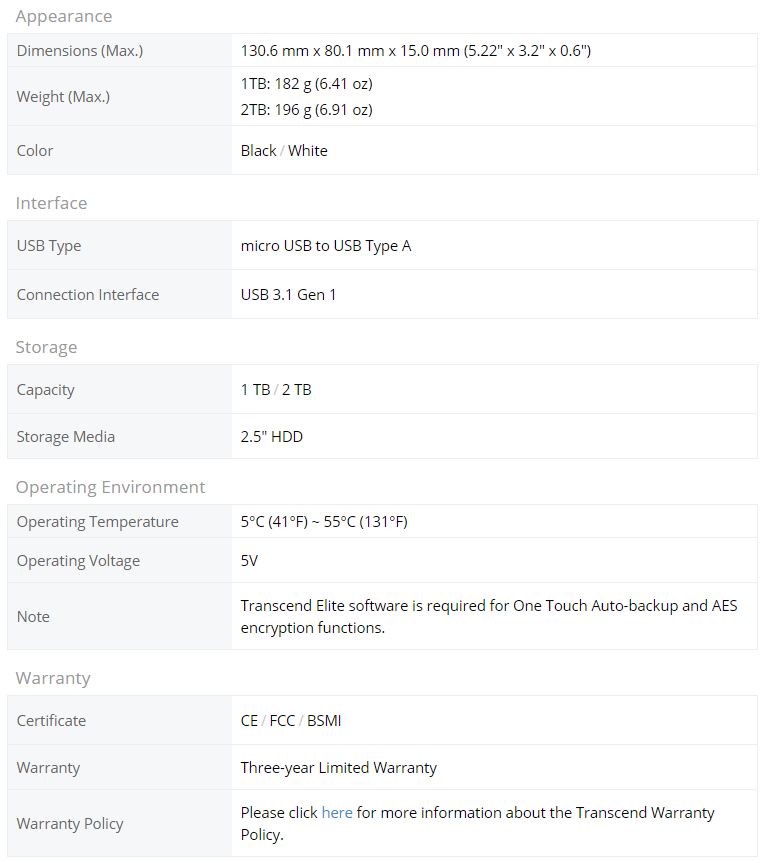Click the 2.5" HDD storage media value

click(x=271, y=436)
